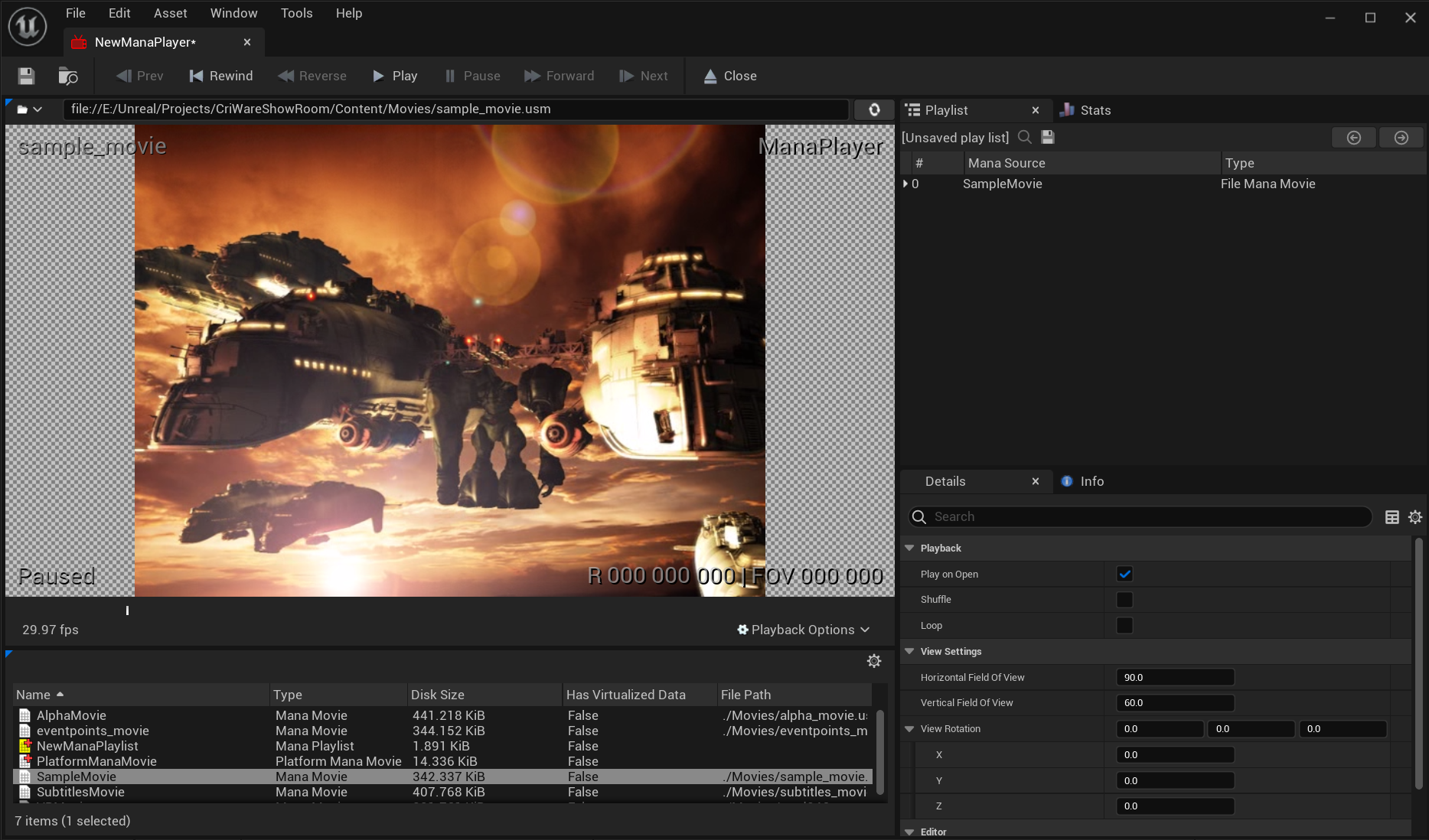Select the AlphaMovie asset row

[443, 715]
